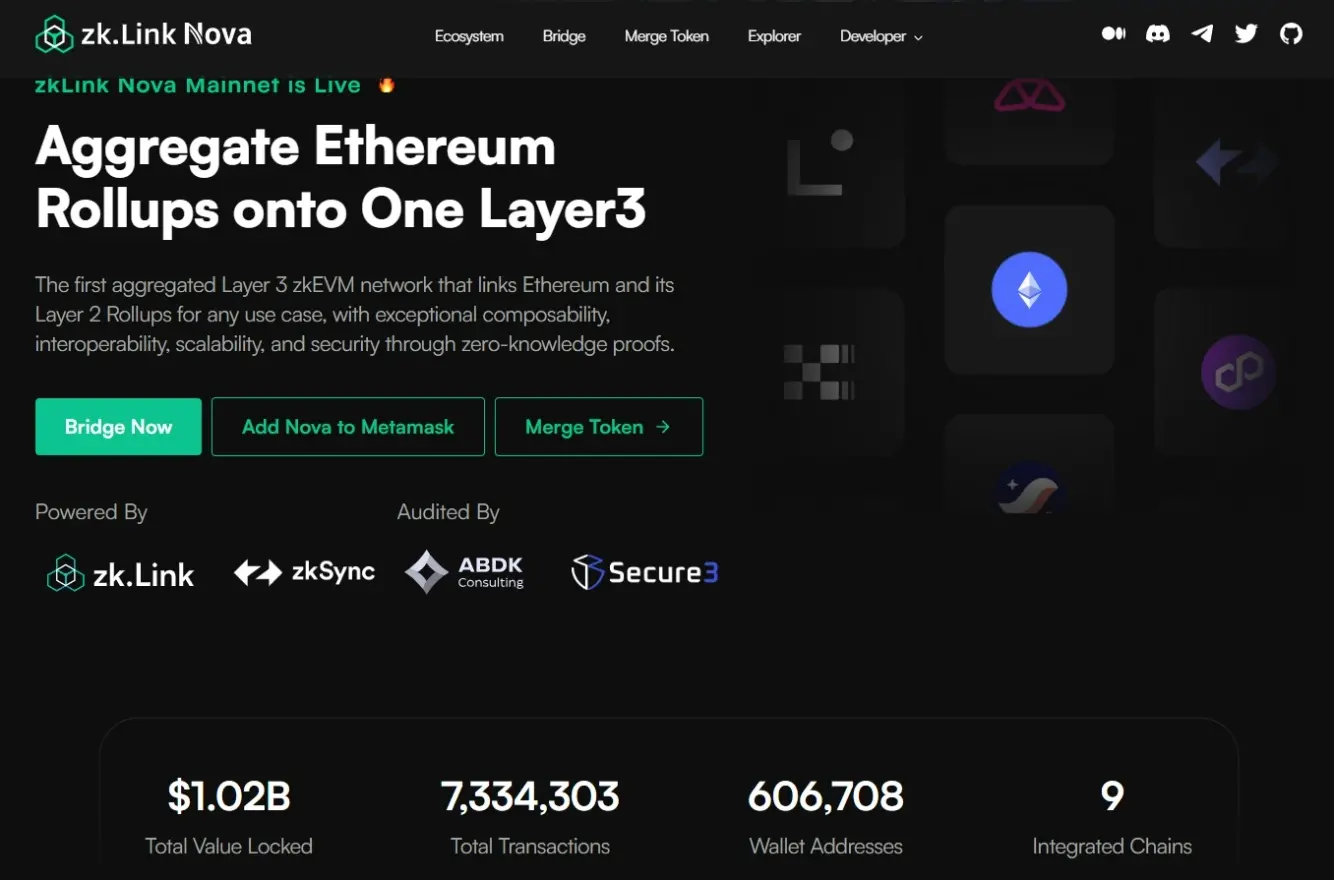
Task: Open the Medium social icon
Action: coord(1113,34)
